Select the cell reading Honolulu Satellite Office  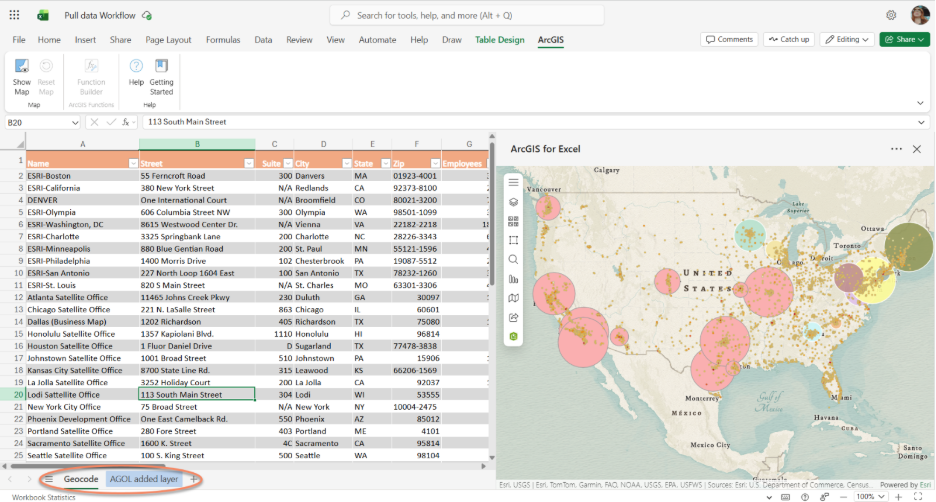[x=82, y=334]
